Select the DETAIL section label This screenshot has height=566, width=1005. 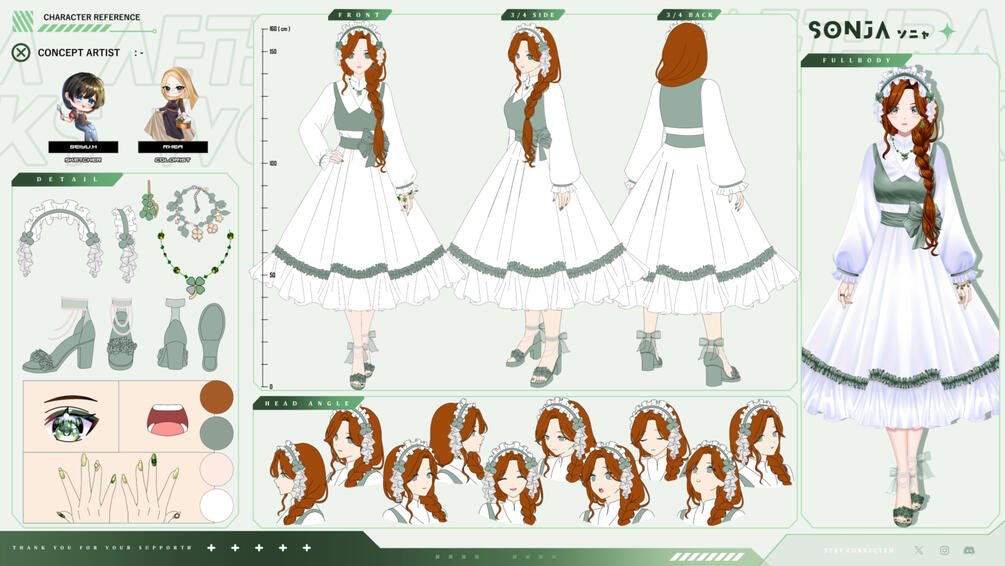pyautogui.click(x=67, y=179)
